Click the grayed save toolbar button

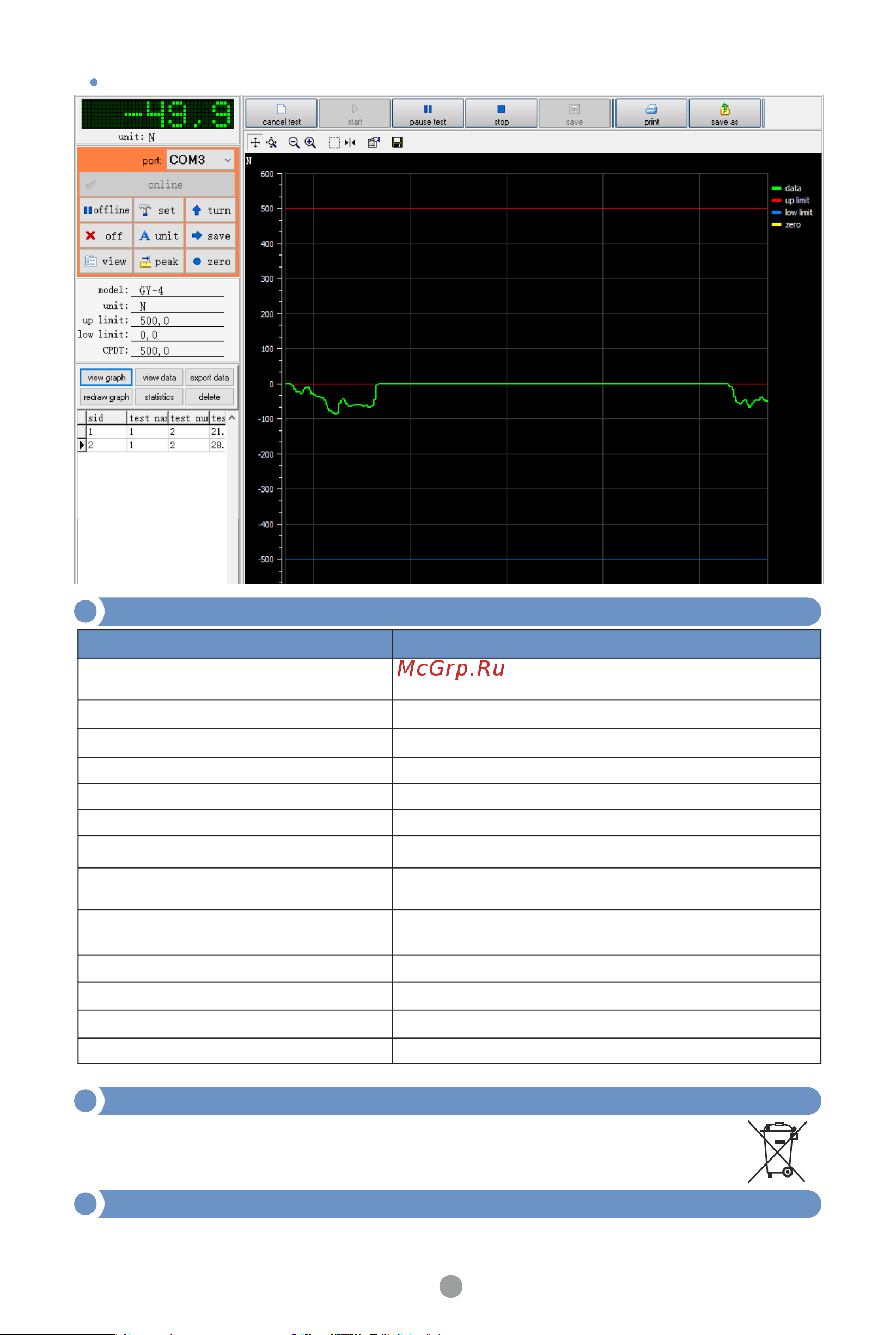point(574,113)
